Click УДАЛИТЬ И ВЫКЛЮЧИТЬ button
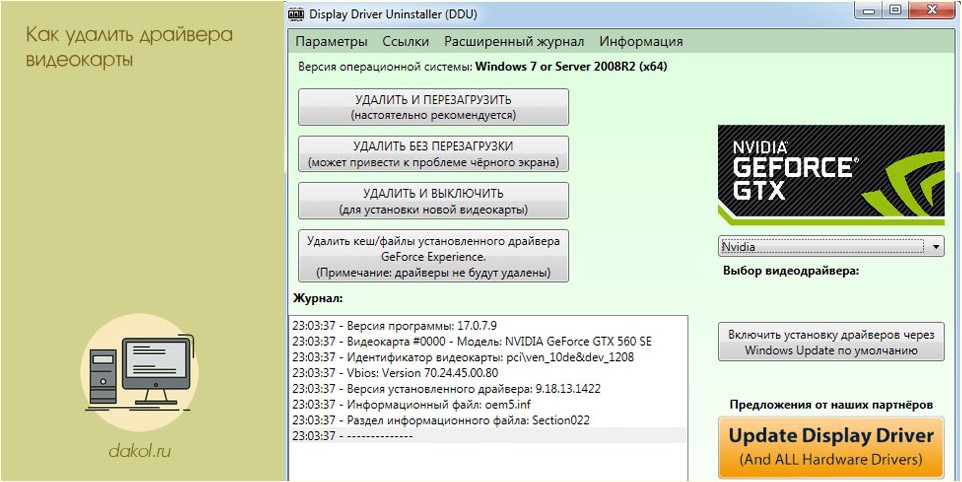 coord(433,201)
